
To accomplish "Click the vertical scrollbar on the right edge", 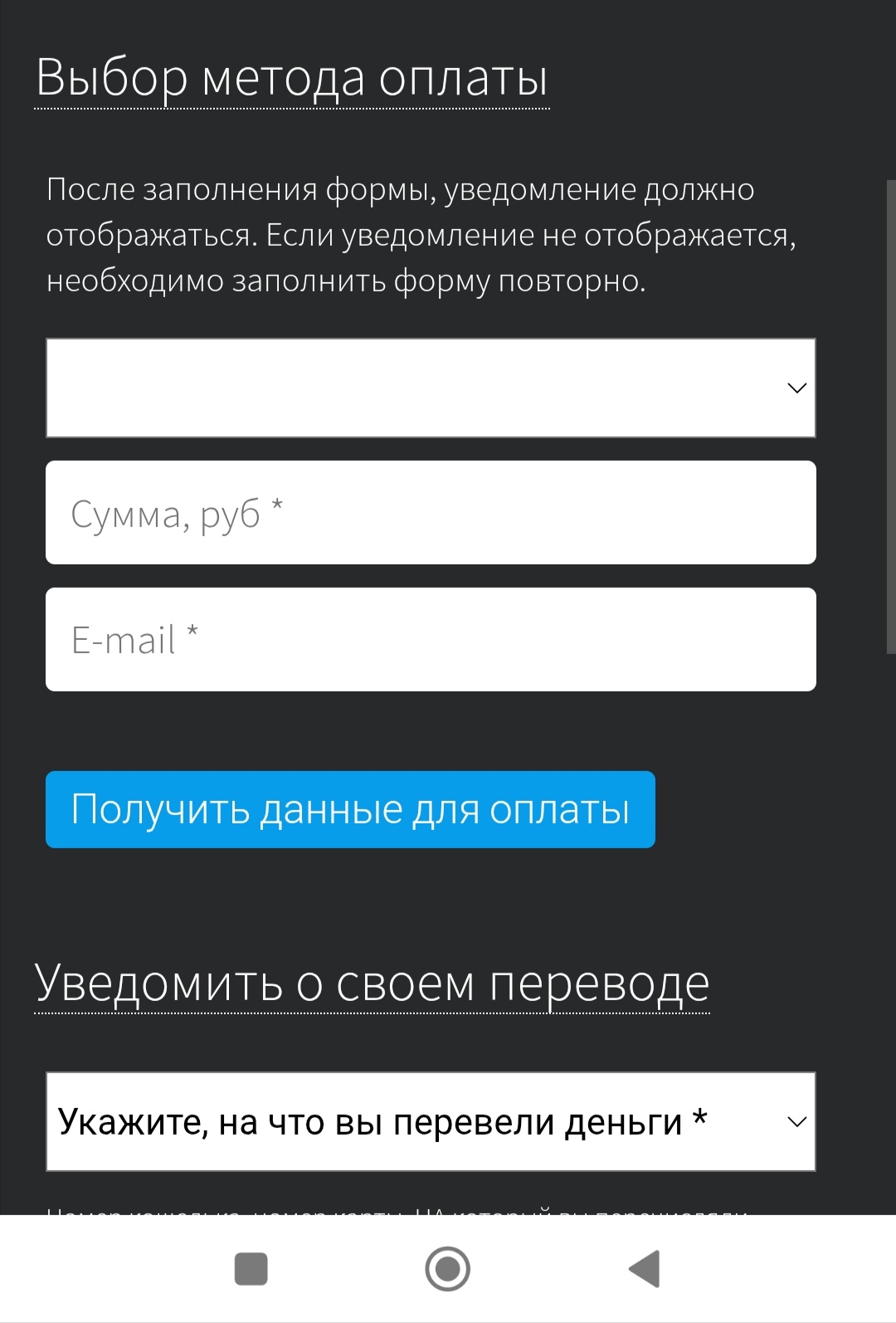I will 891,415.
